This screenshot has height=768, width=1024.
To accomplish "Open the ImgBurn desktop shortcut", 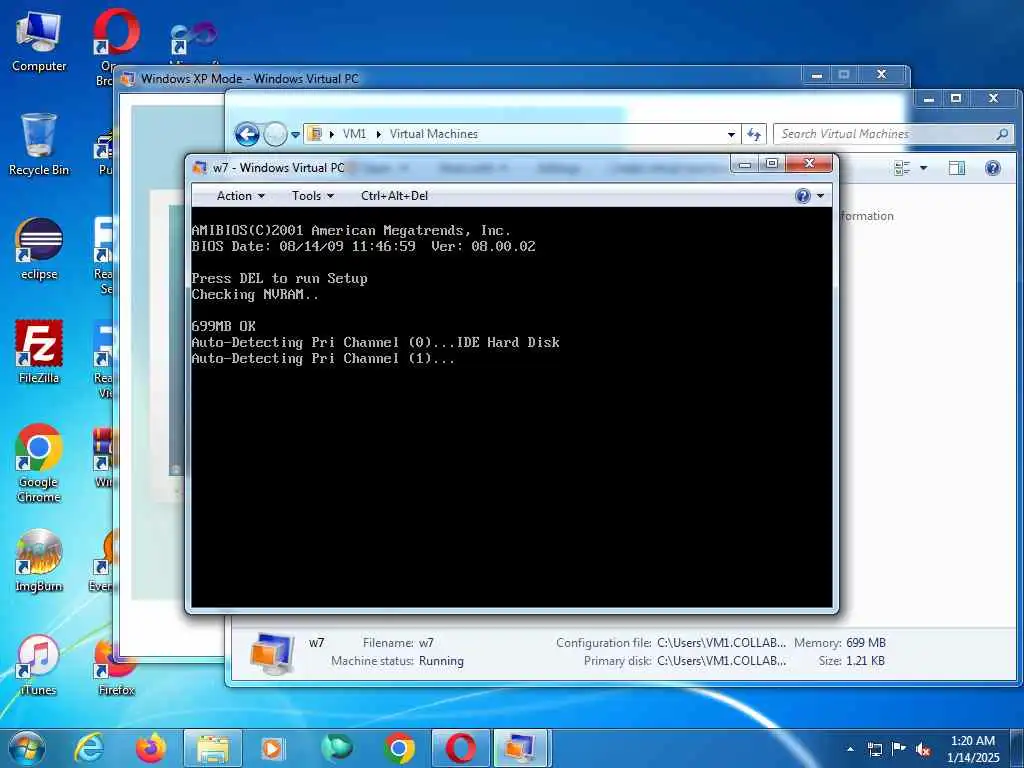I will pyautogui.click(x=39, y=562).
